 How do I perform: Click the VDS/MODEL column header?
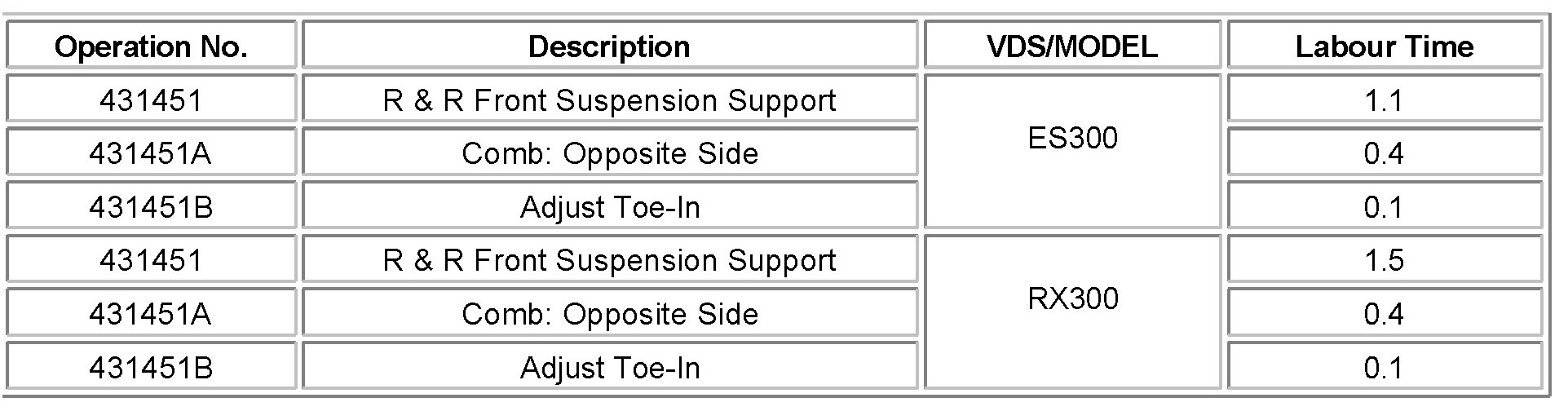[1072, 46]
